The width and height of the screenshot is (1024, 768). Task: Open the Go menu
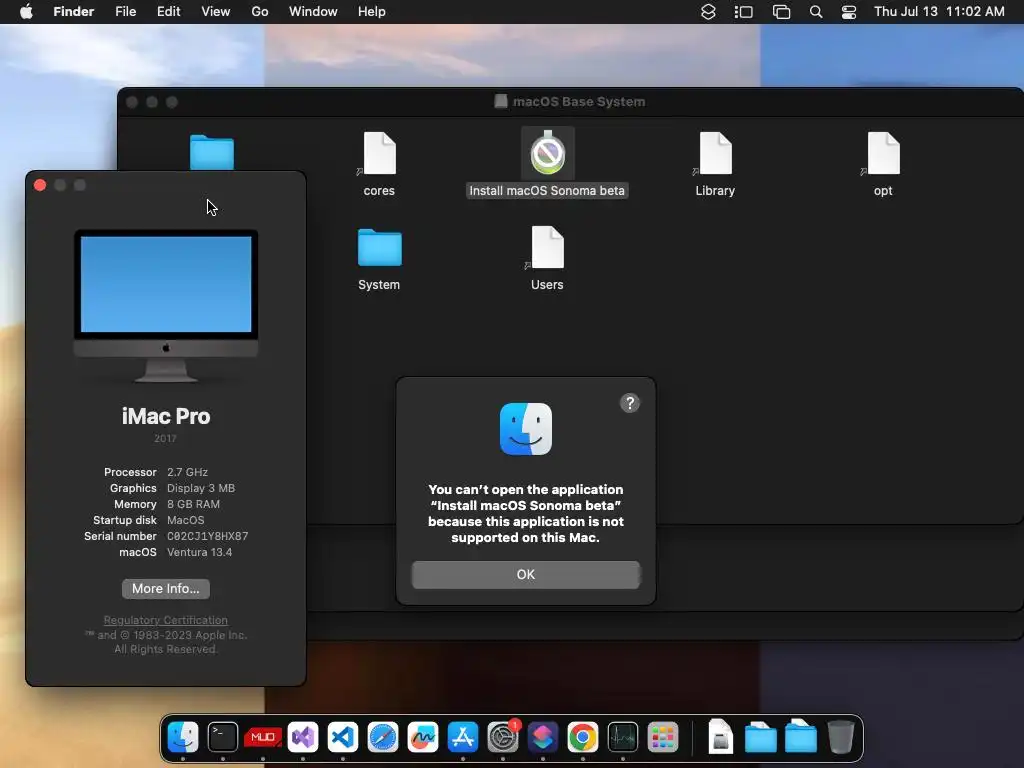[x=260, y=12]
